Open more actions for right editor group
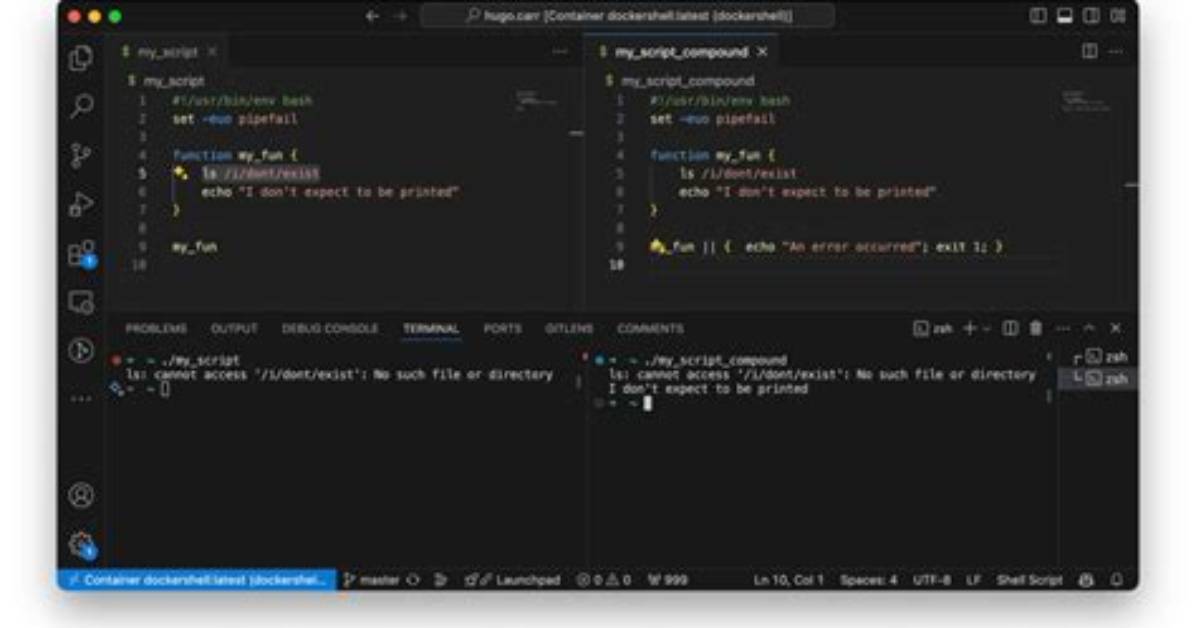Viewport: 1196px width, 628px height. 1116,51
